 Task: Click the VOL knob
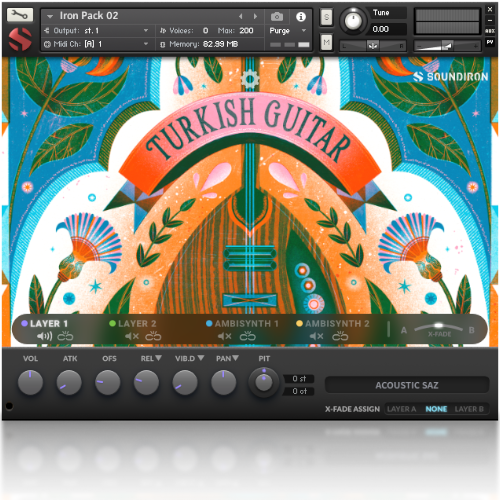30,382
